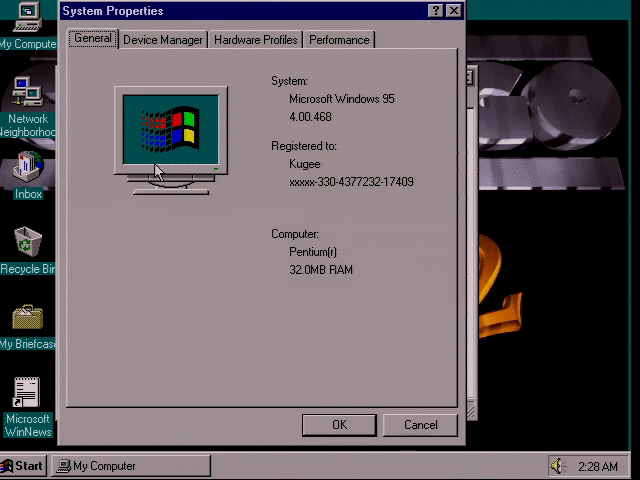Click the registered name Kugee
The height and width of the screenshot is (480, 640).
[304, 164]
